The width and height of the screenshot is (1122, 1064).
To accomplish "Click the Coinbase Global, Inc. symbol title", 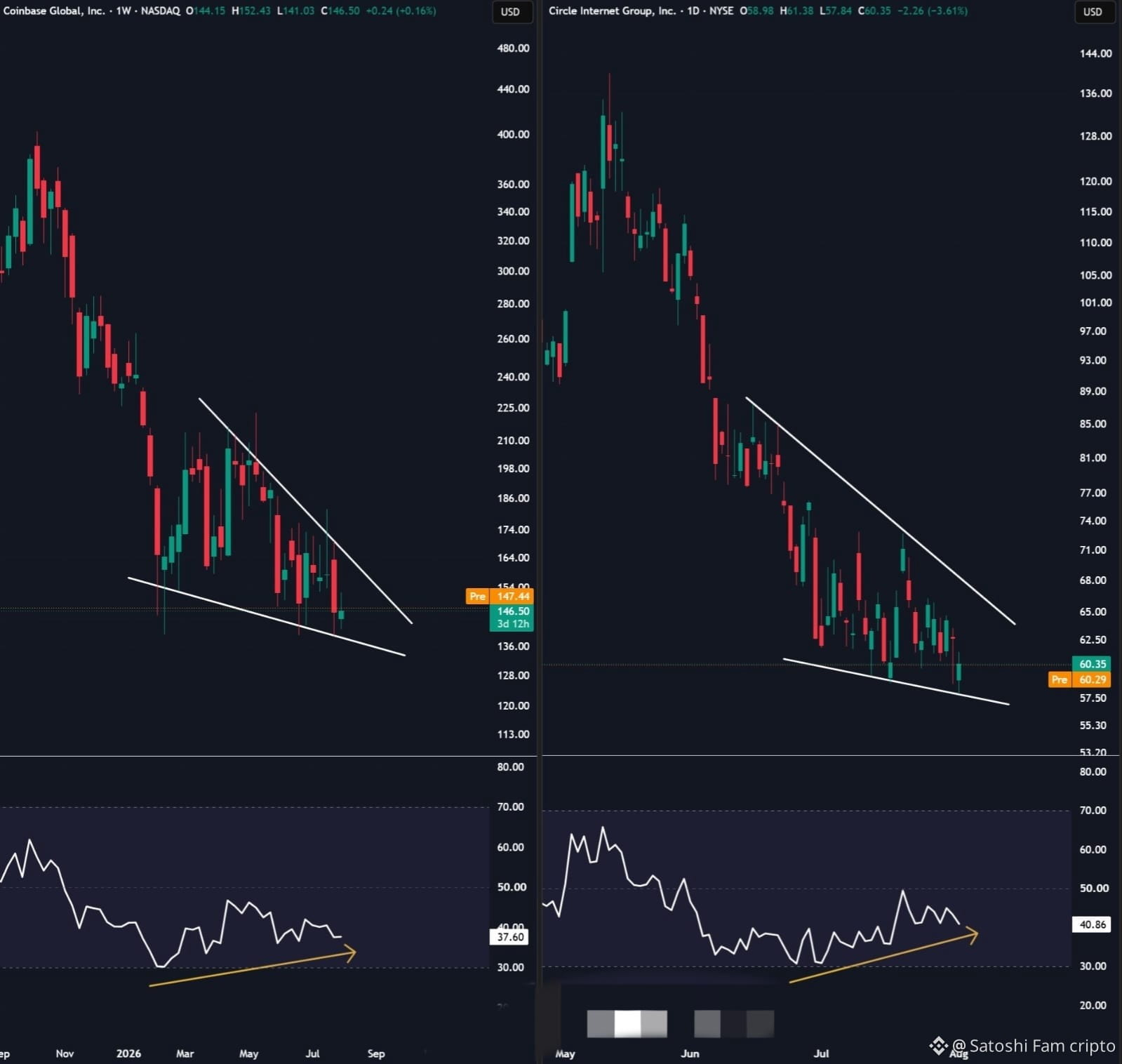I will (x=54, y=11).
